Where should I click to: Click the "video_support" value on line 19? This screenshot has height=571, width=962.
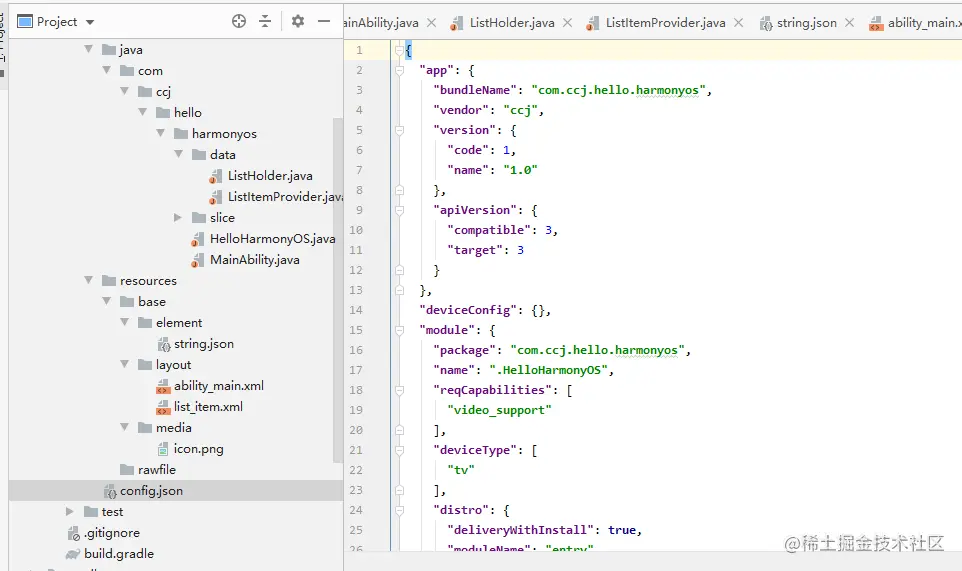(x=499, y=410)
